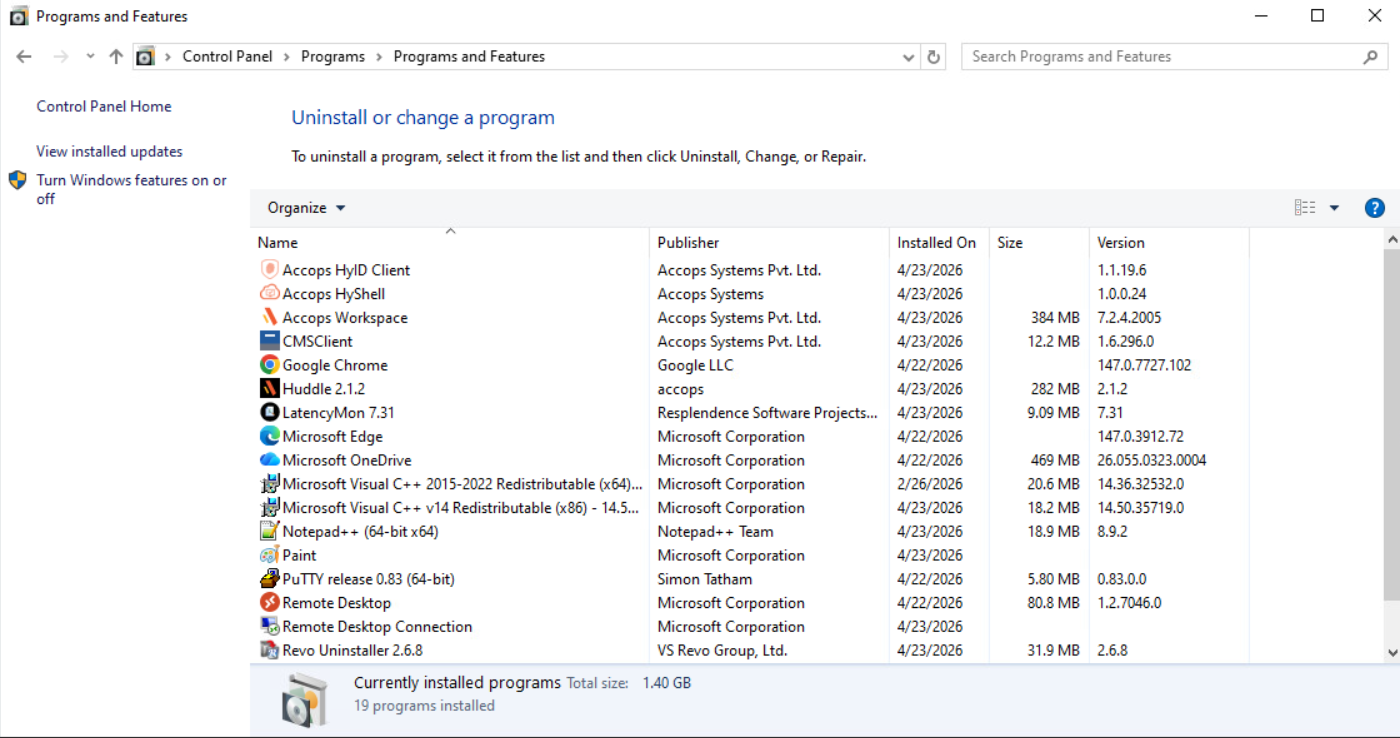This screenshot has height=738, width=1400.
Task: Click the 469 MB size cell
Action: pyautogui.click(x=1055, y=460)
